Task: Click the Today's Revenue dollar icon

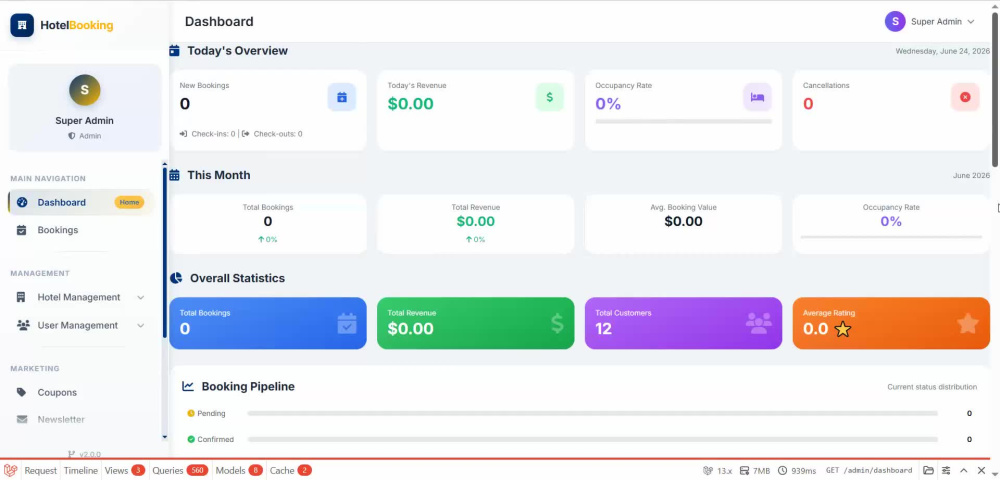Action: pos(550,98)
